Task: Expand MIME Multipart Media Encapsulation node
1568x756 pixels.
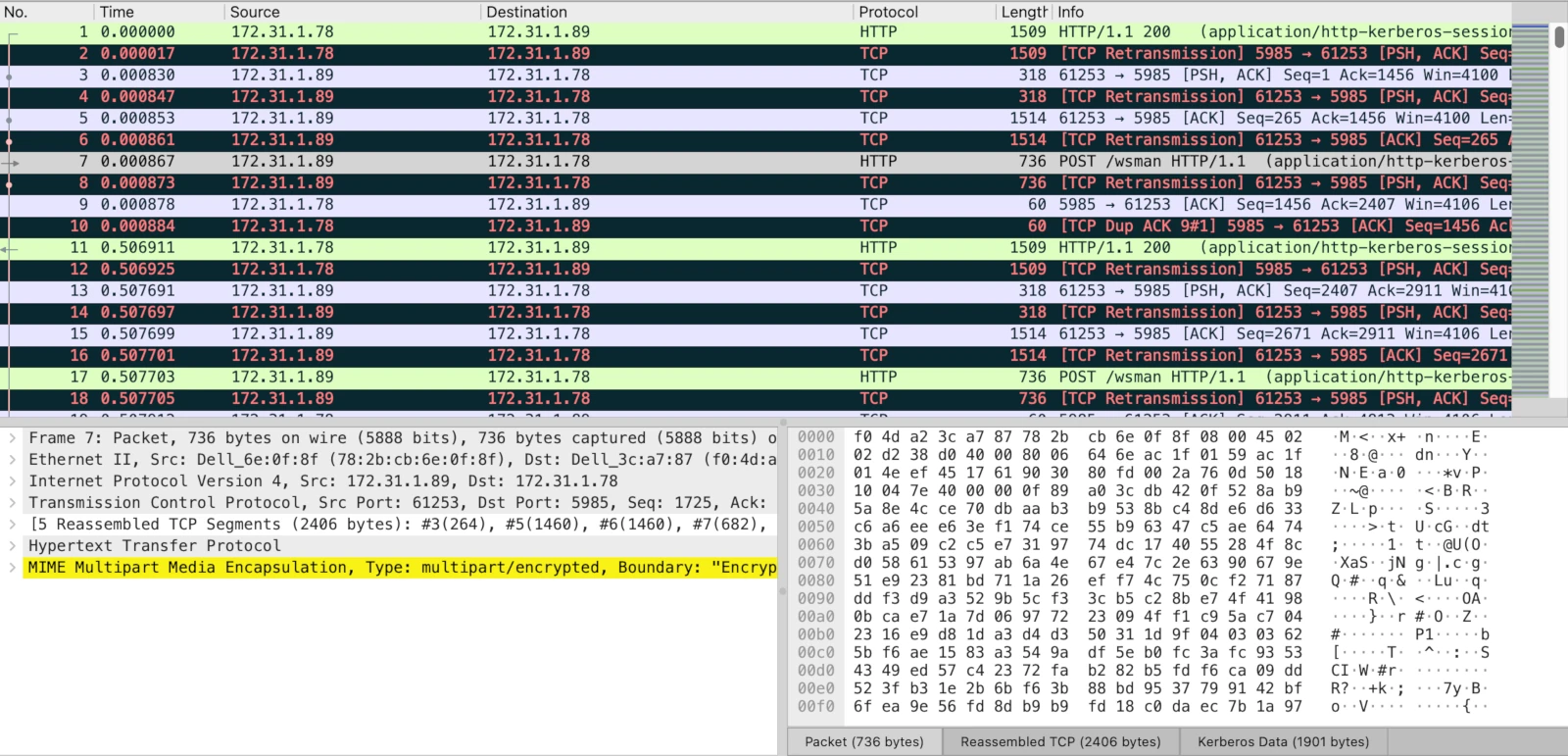Action: (x=12, y=568)
